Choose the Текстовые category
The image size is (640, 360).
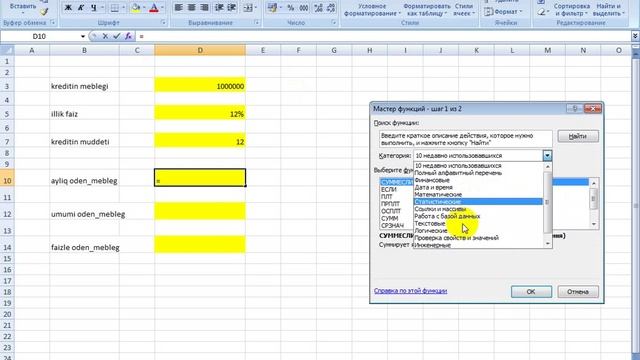click(x=478, y=223)
